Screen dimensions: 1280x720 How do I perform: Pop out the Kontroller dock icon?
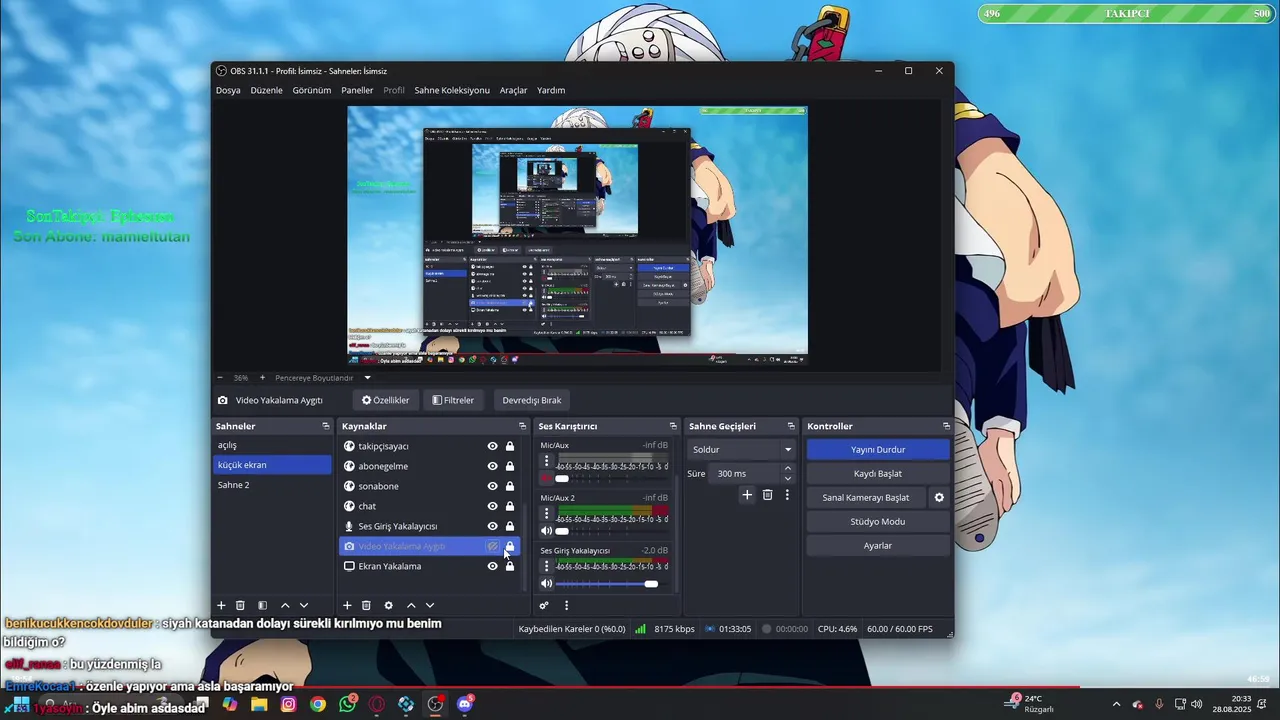tap(946, 426)
